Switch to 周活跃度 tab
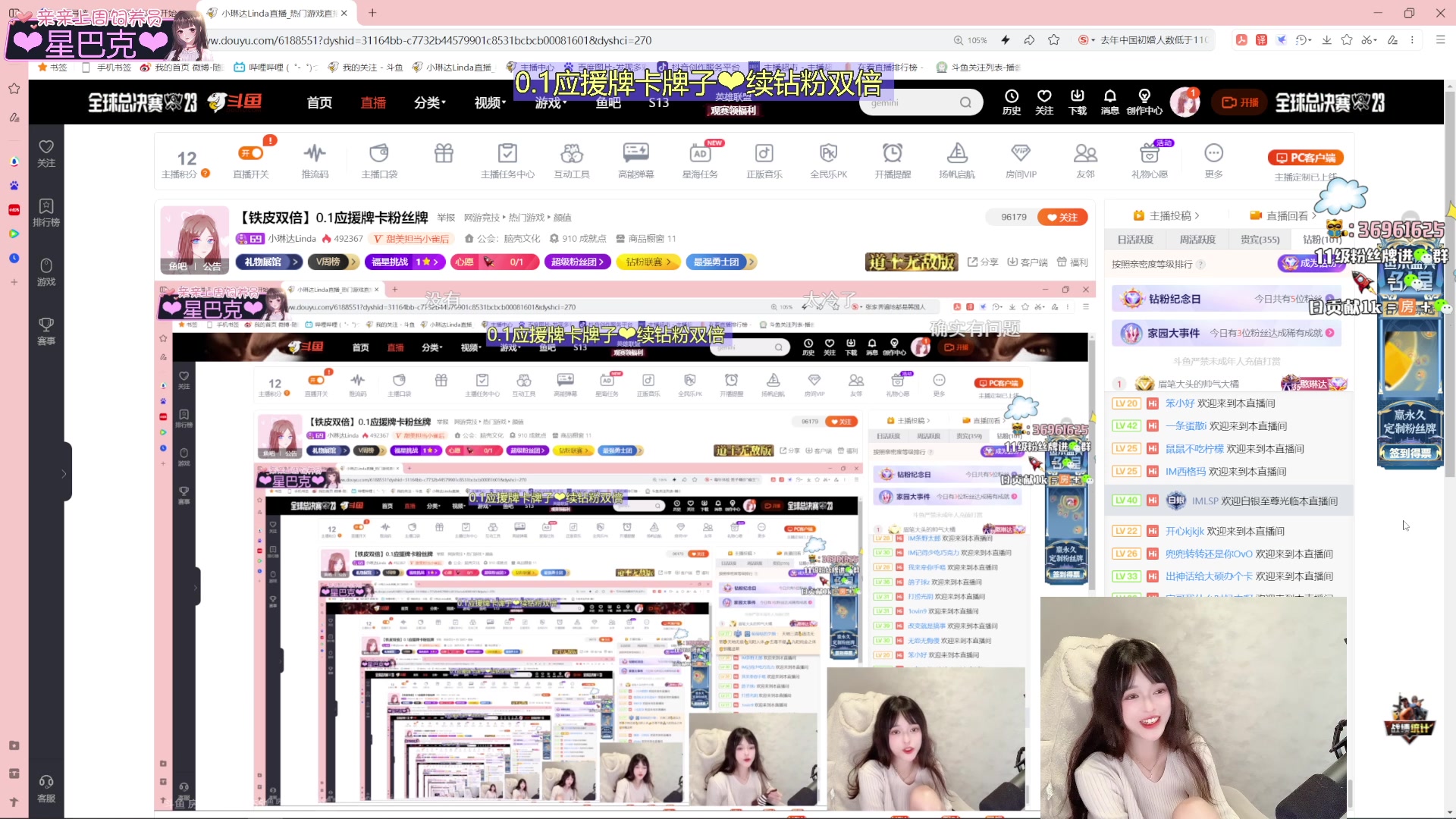 tap(1197, 240)
